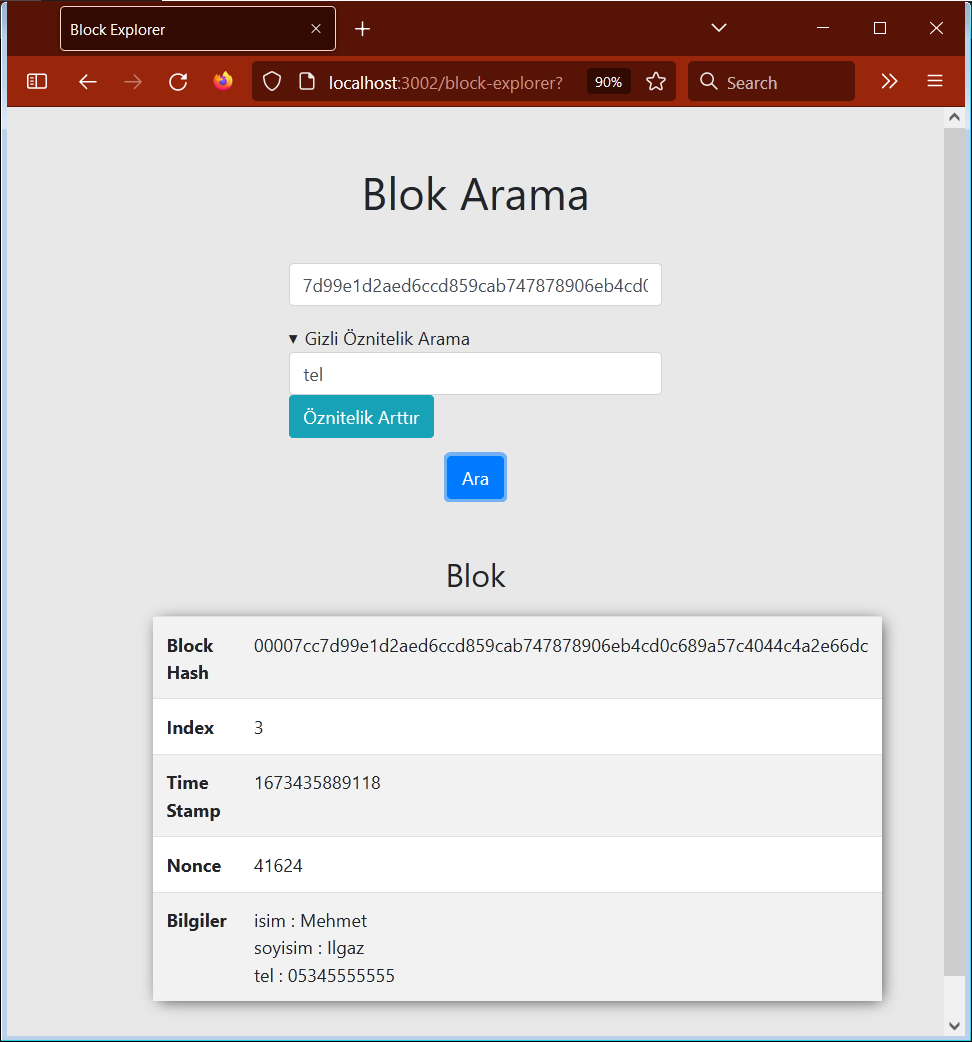Image resolution: width=972 pixels, height=1042 pixels.
Task: Click the overflow chevron in the toolbar
Action: pos(890,82)
